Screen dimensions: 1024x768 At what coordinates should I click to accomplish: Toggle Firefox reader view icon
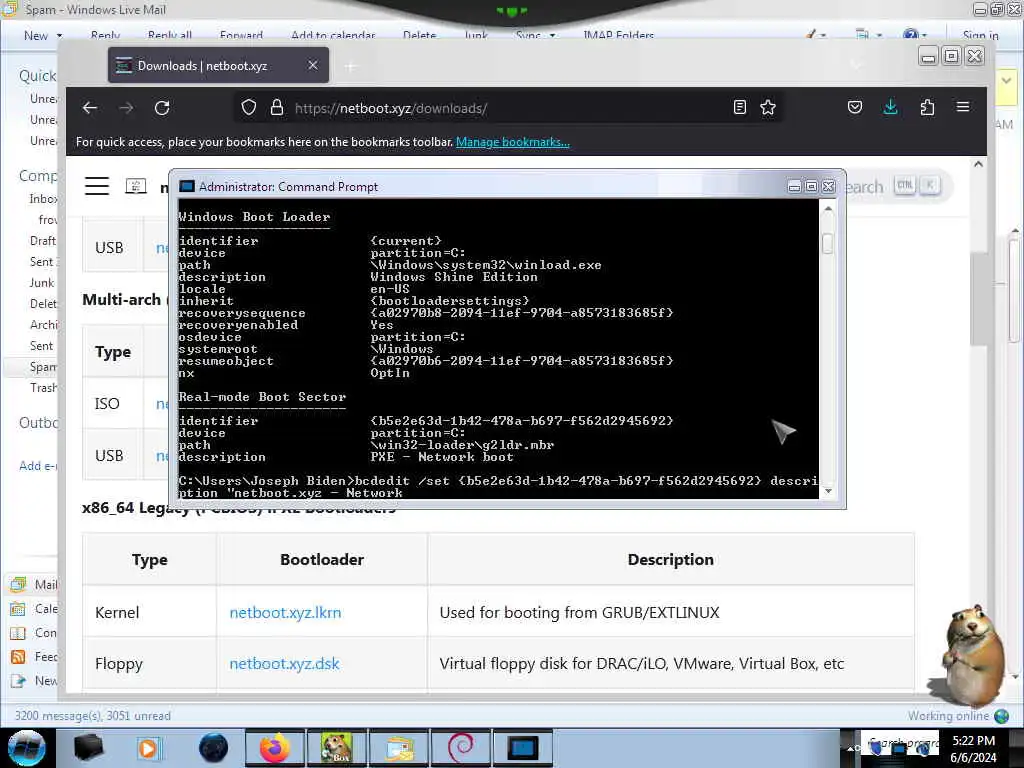point(739,107)
